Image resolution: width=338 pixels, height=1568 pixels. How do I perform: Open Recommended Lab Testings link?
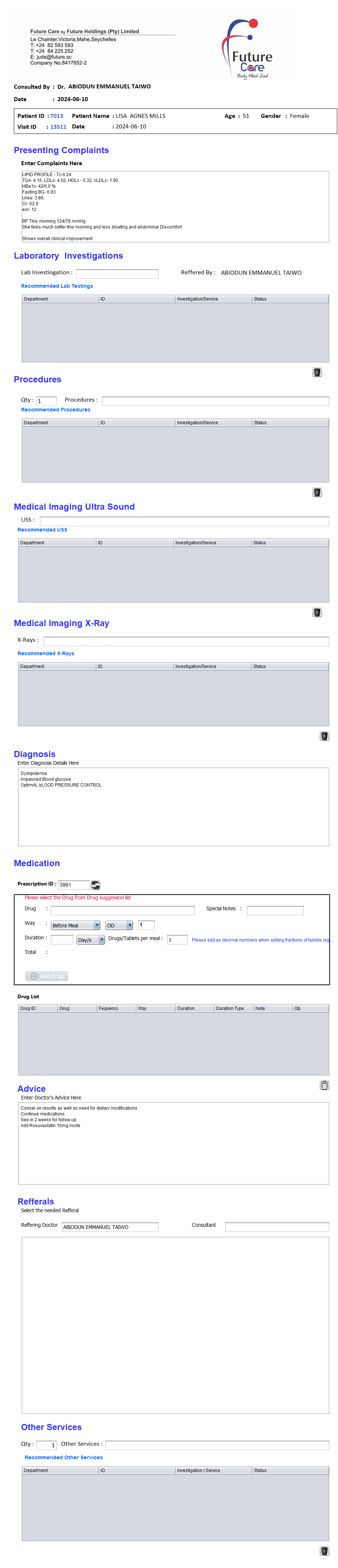pos(57,286)
